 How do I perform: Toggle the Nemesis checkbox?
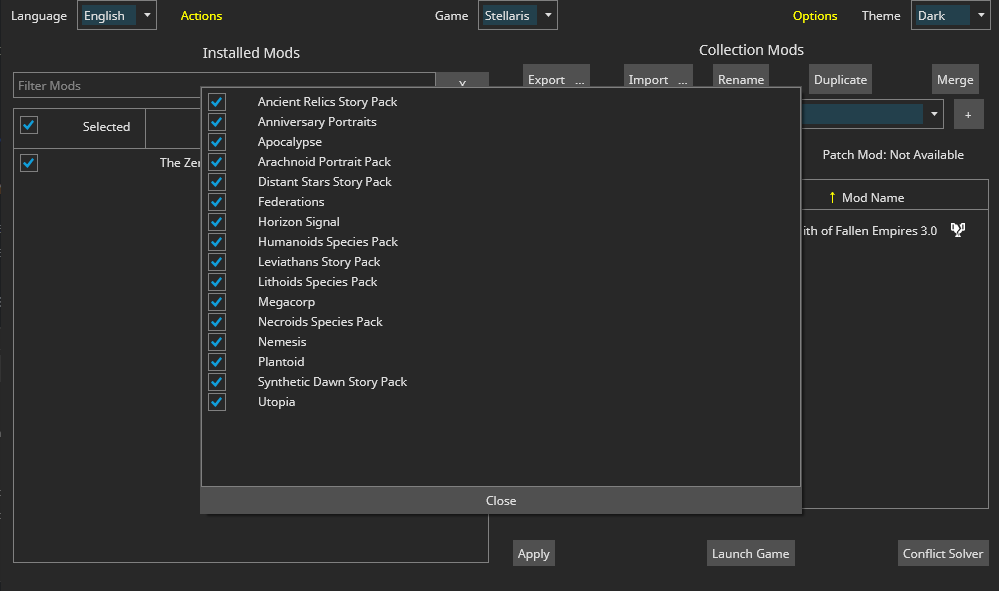coord(217,342)
